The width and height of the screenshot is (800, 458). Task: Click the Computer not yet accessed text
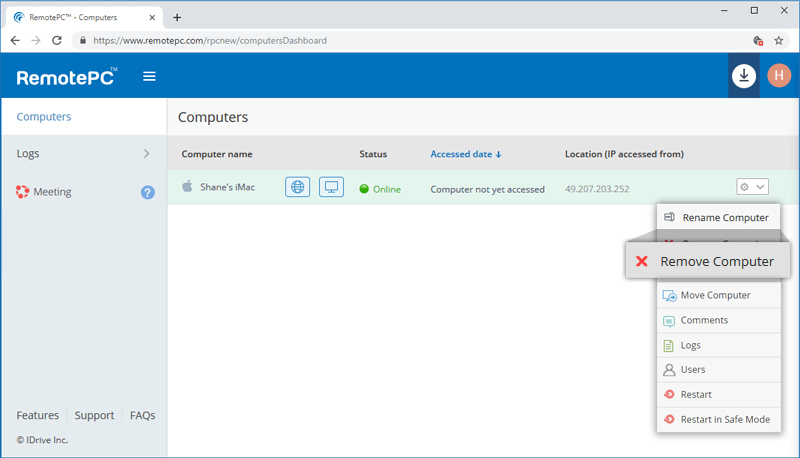click(x=487, y=189)
